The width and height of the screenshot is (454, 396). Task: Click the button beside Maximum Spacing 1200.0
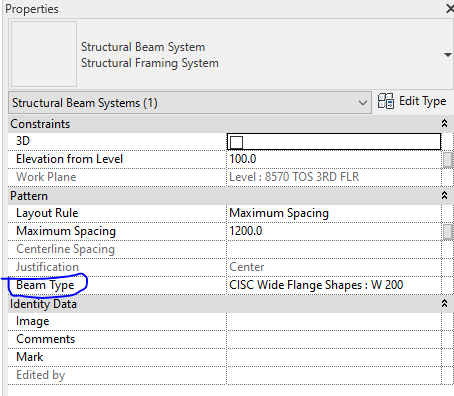[448, 232]
